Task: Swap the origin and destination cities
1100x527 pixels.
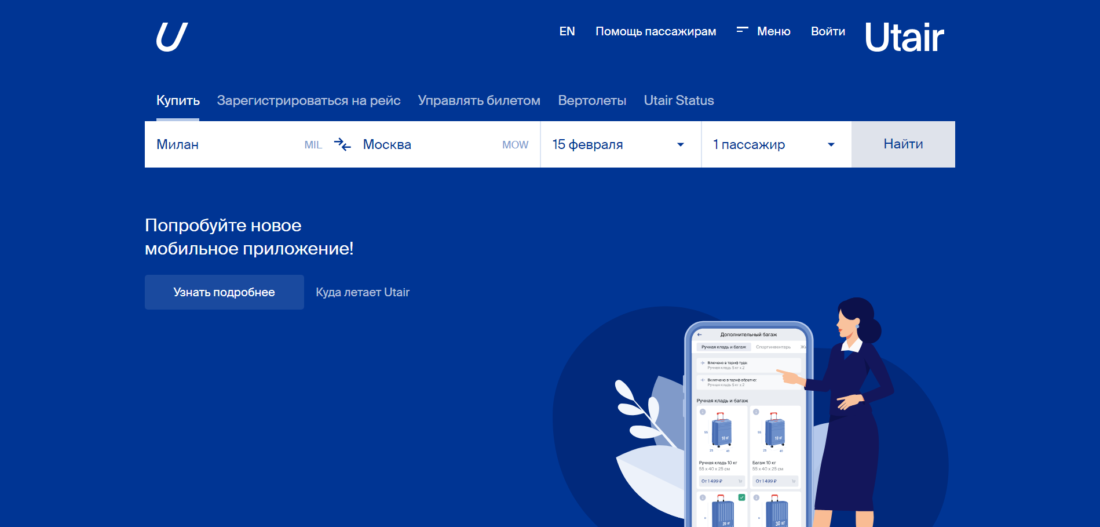Action: click(x=342, y=144)
